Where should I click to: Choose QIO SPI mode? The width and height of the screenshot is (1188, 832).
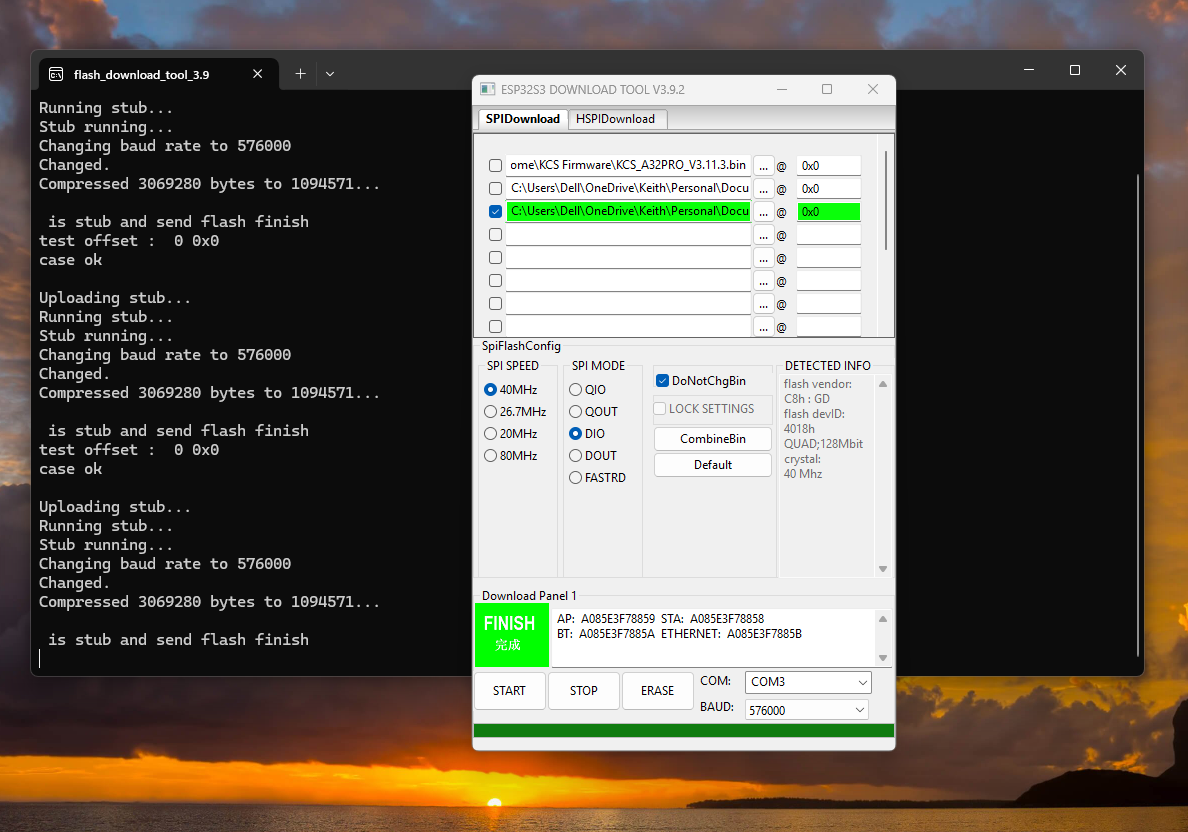pyautogui.click(x=575, y=390)
